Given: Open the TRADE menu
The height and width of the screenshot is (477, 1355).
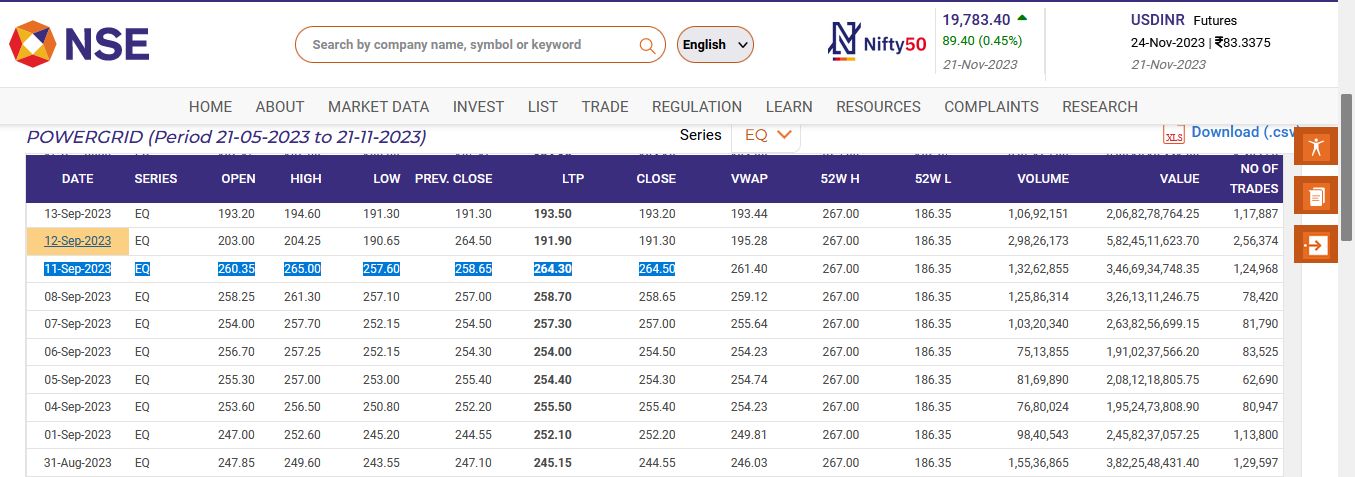Looking at the screenshot, I should (605, 106).
